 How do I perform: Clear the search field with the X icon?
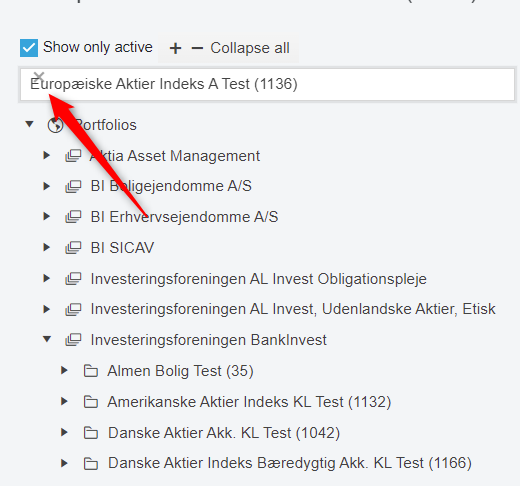pyautogui.click(x=39, y=76)
